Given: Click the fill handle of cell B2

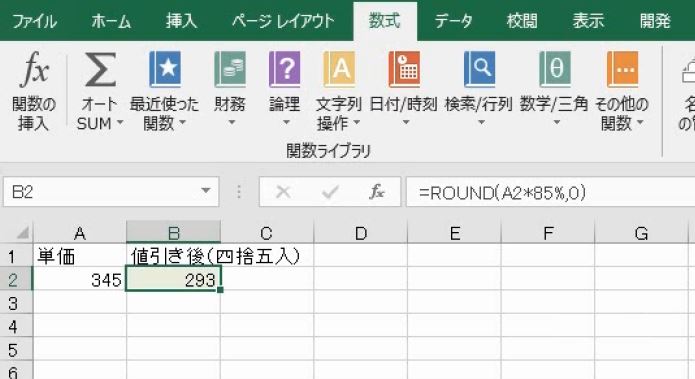Looking at the screenshot, I should pos(220,290).
